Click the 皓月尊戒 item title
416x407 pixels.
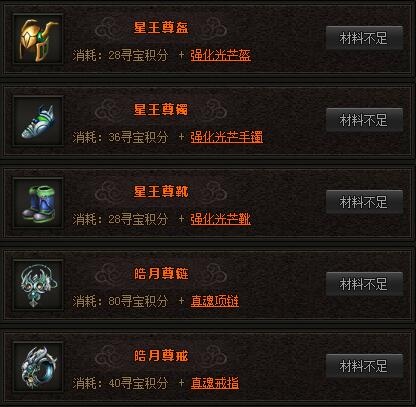(x=161, y=356)
